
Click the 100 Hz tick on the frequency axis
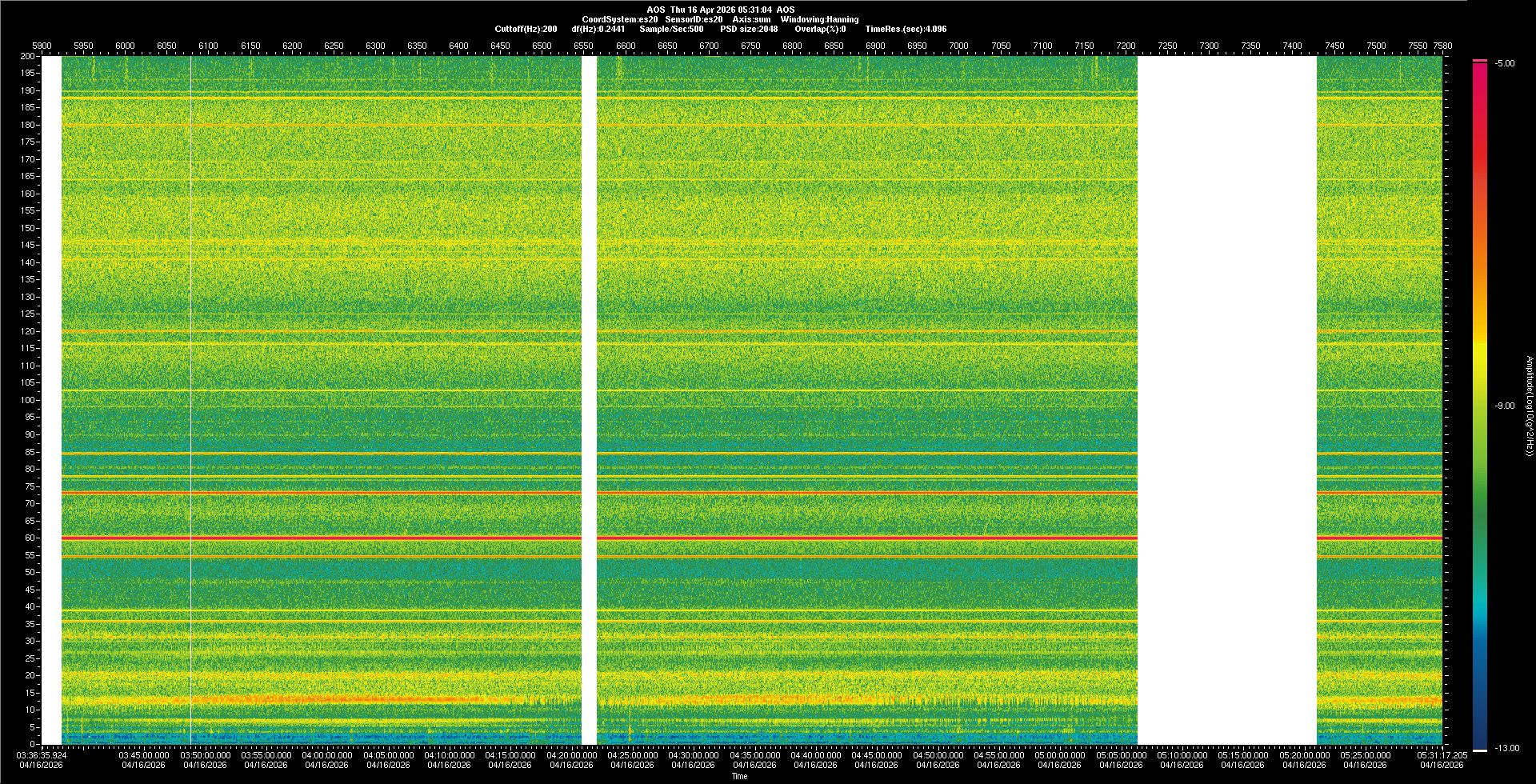tap(27, 400)
